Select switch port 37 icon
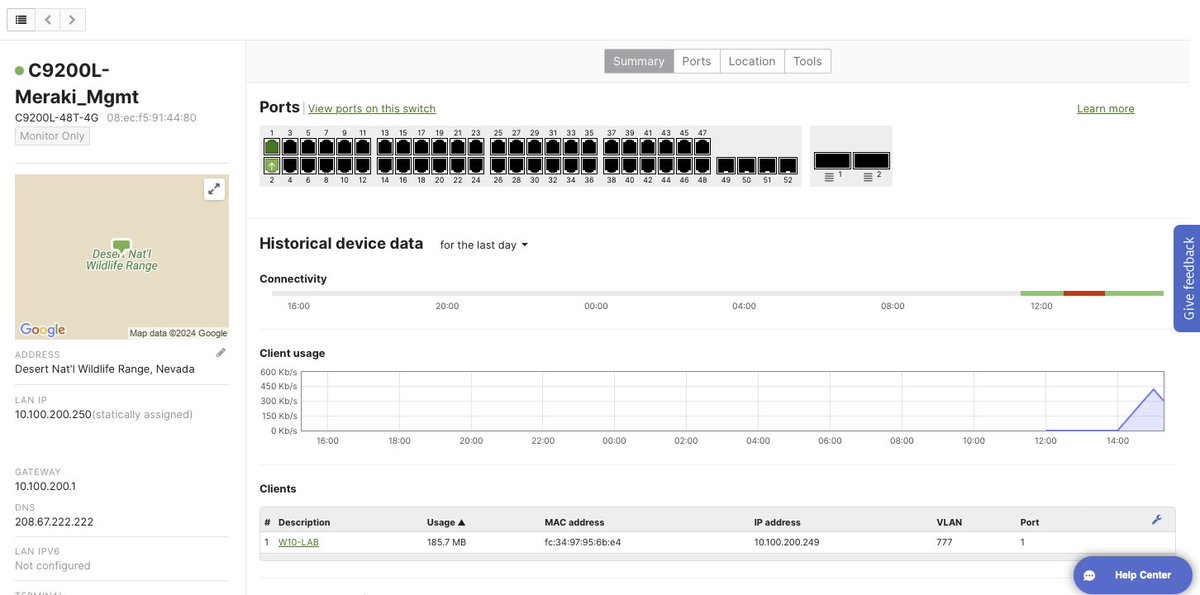 pos(612,146)
